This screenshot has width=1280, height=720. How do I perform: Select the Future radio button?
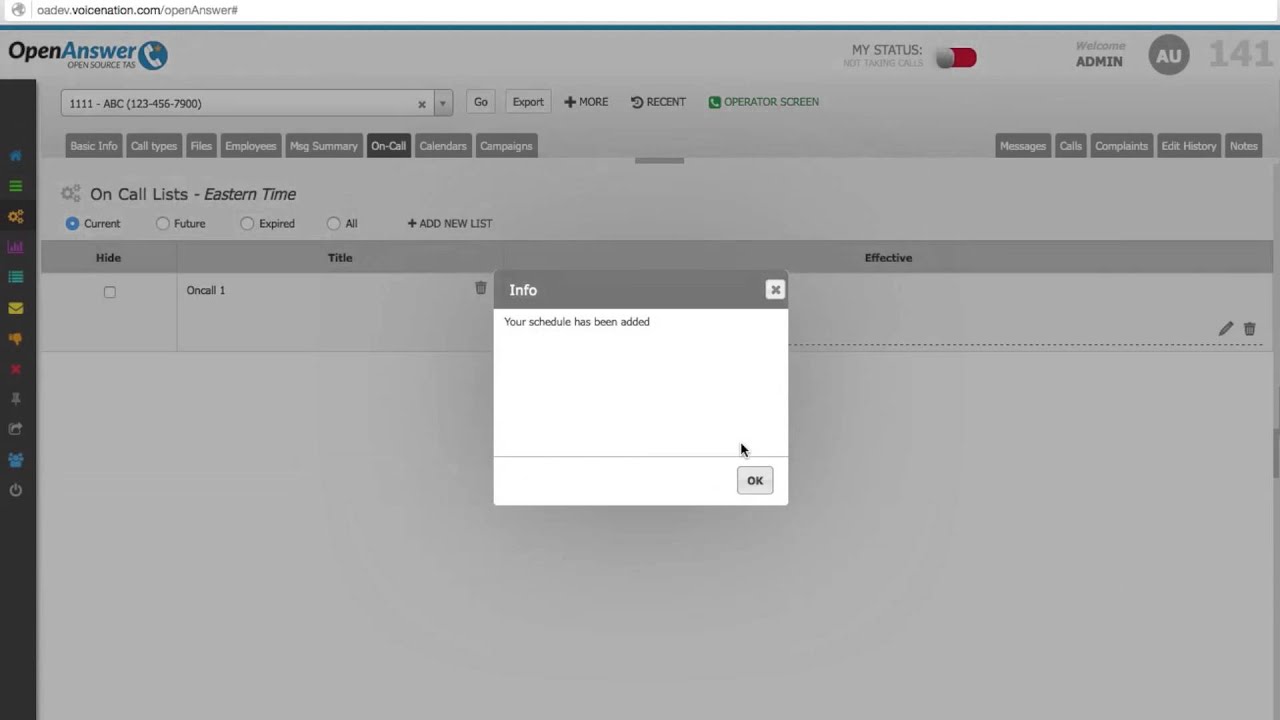[162, 224]
